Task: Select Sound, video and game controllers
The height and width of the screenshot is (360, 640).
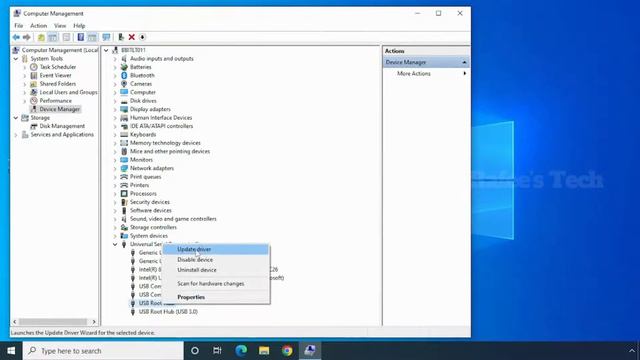Action: pos(173,219)
